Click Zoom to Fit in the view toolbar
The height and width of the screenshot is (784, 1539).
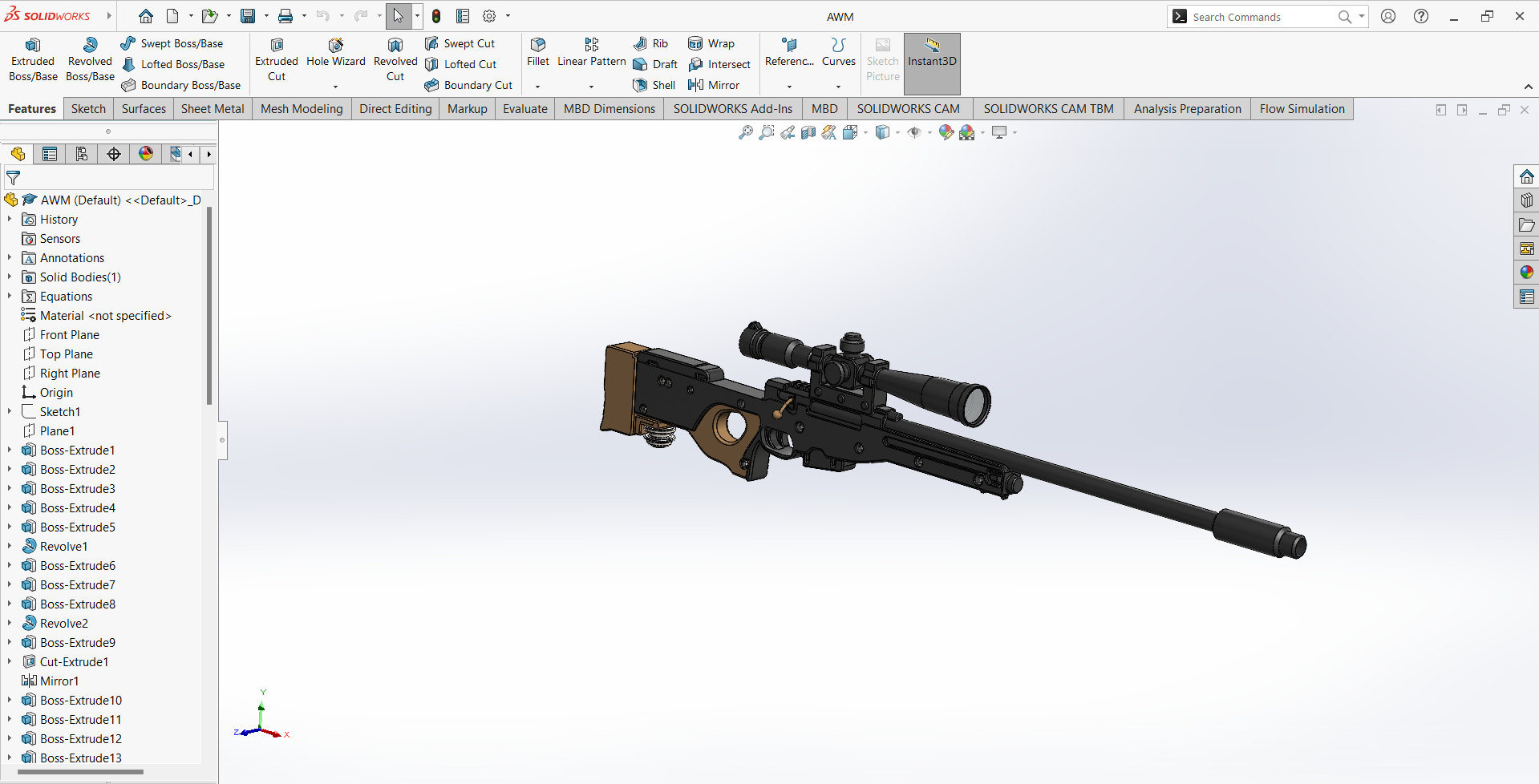746,132
